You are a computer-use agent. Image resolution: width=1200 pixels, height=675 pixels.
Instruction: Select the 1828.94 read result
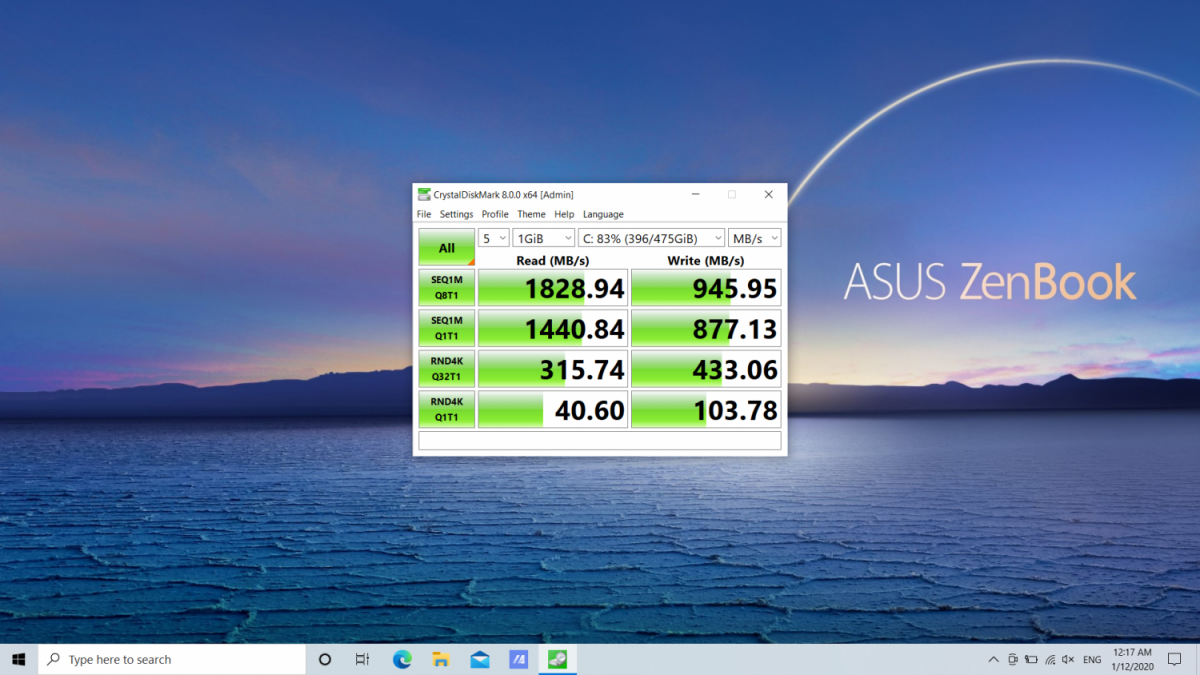click(x=553, y=288)
